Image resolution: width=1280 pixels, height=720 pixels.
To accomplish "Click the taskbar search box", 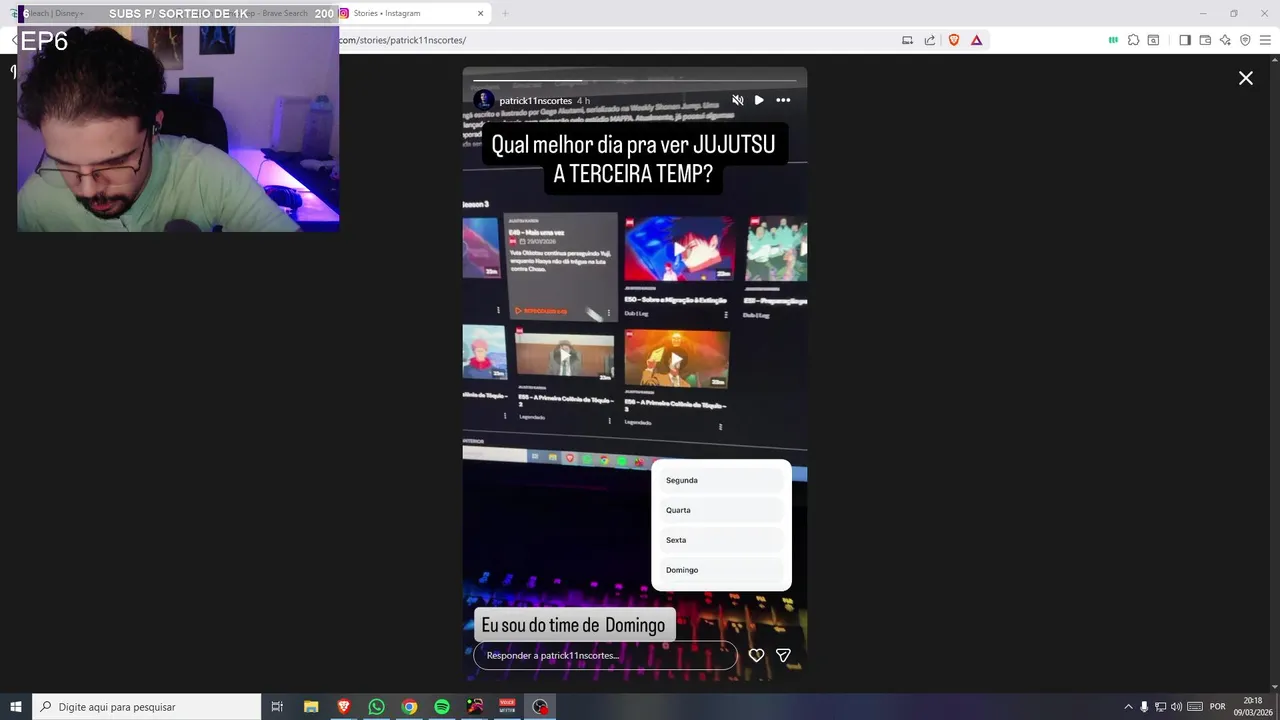I will pyautogui.click(x=147, y=707).
